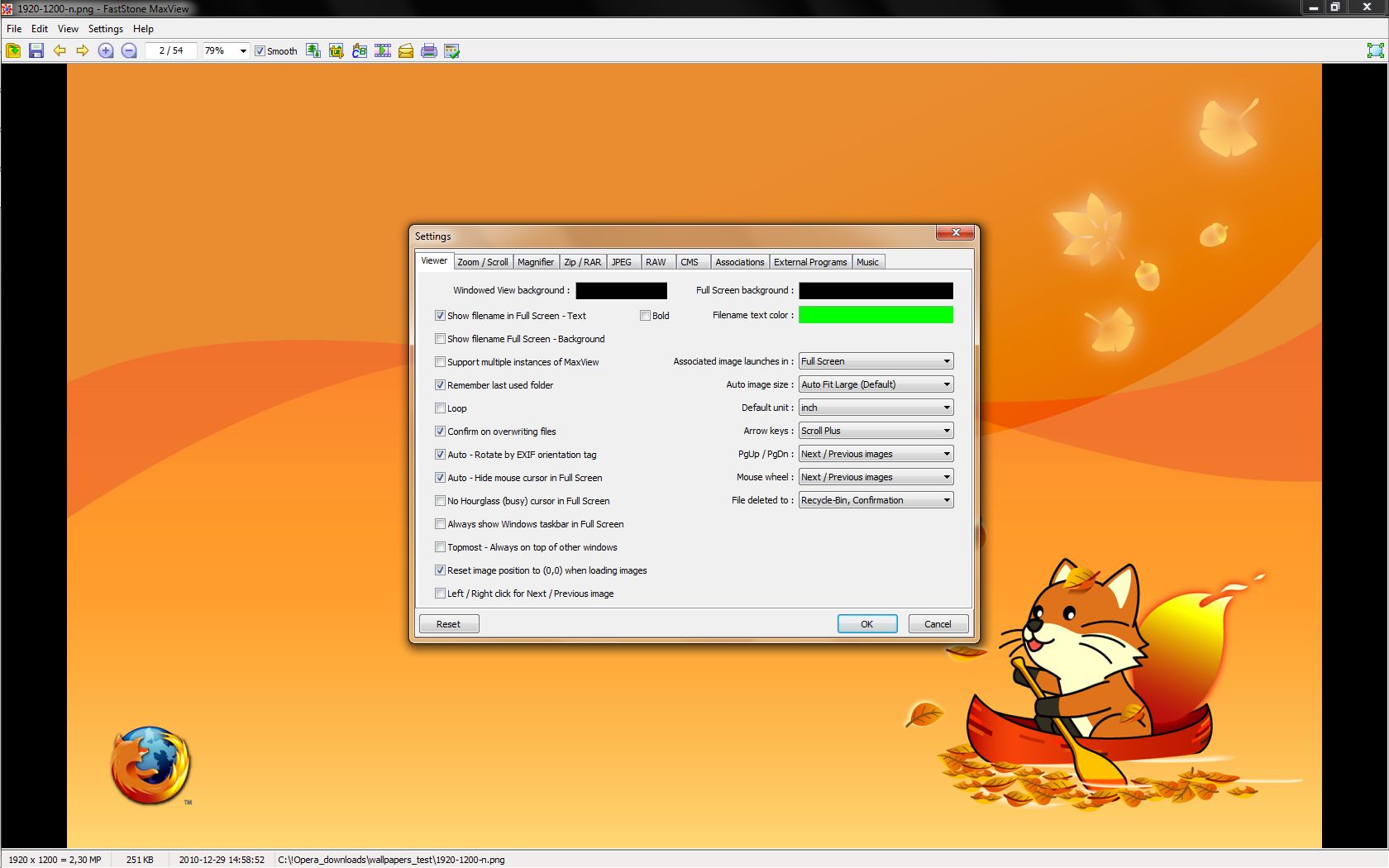The width and height of the screenshot is (1389, 868).
Task: Open the Help menu
Action: 143,29
